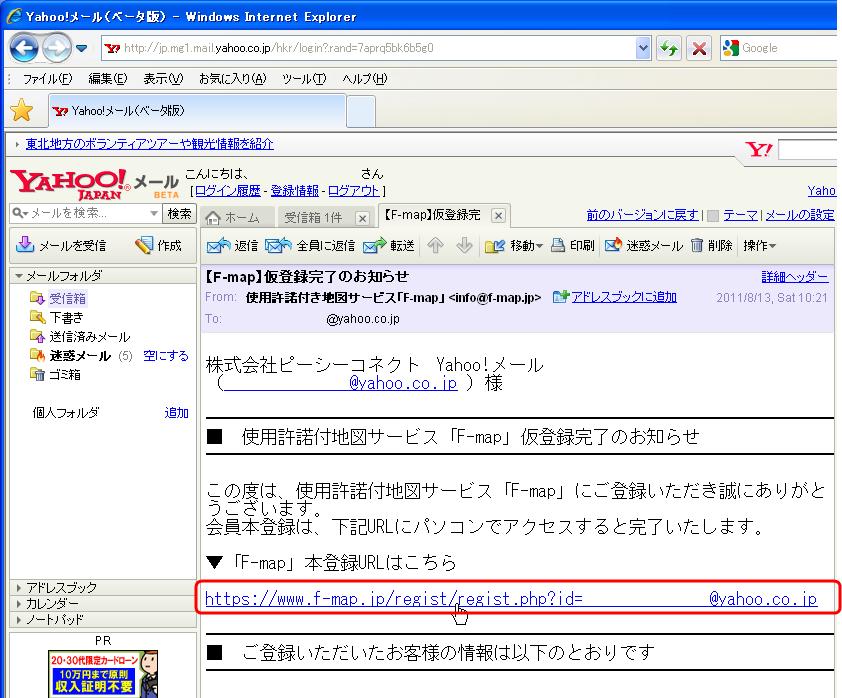Click メールを受信 receive mail button
This screenshot has width=842, height=698.
coord(61,245)
